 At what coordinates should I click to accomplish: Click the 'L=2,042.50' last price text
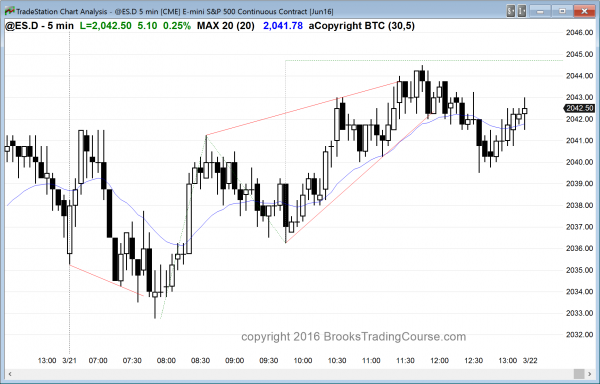pos(106,26)
